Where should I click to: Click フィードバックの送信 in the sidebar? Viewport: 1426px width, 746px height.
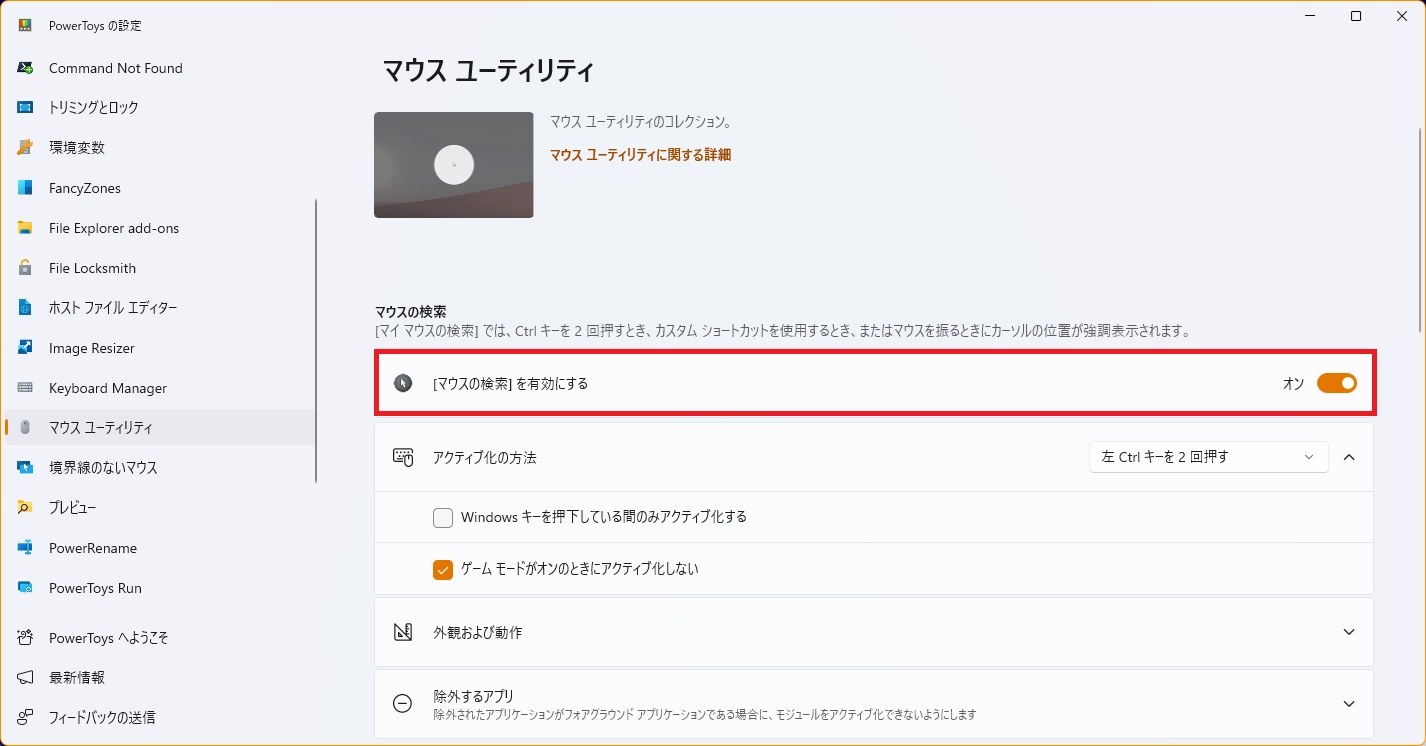coord(102,717)
